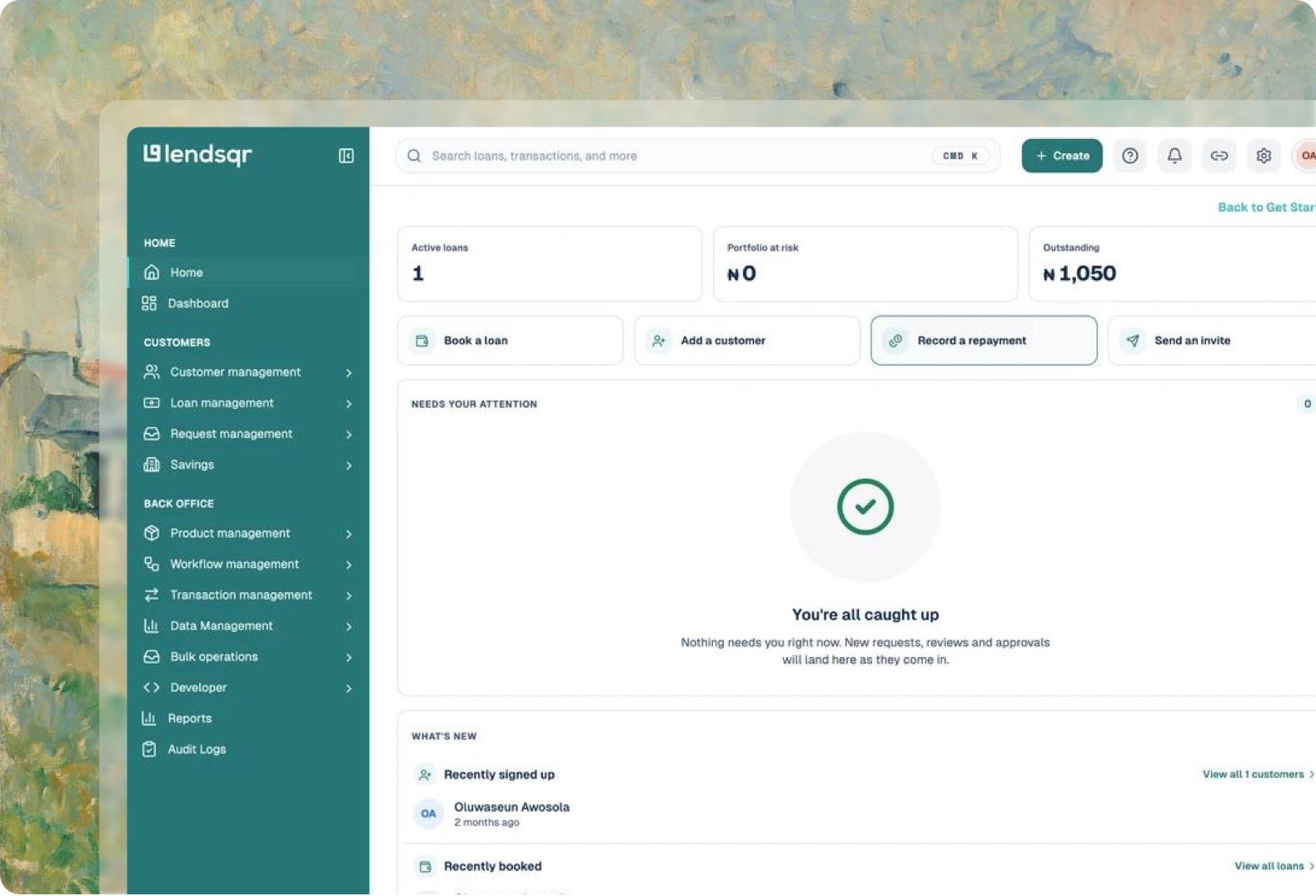Open View all loans link

1274,866
